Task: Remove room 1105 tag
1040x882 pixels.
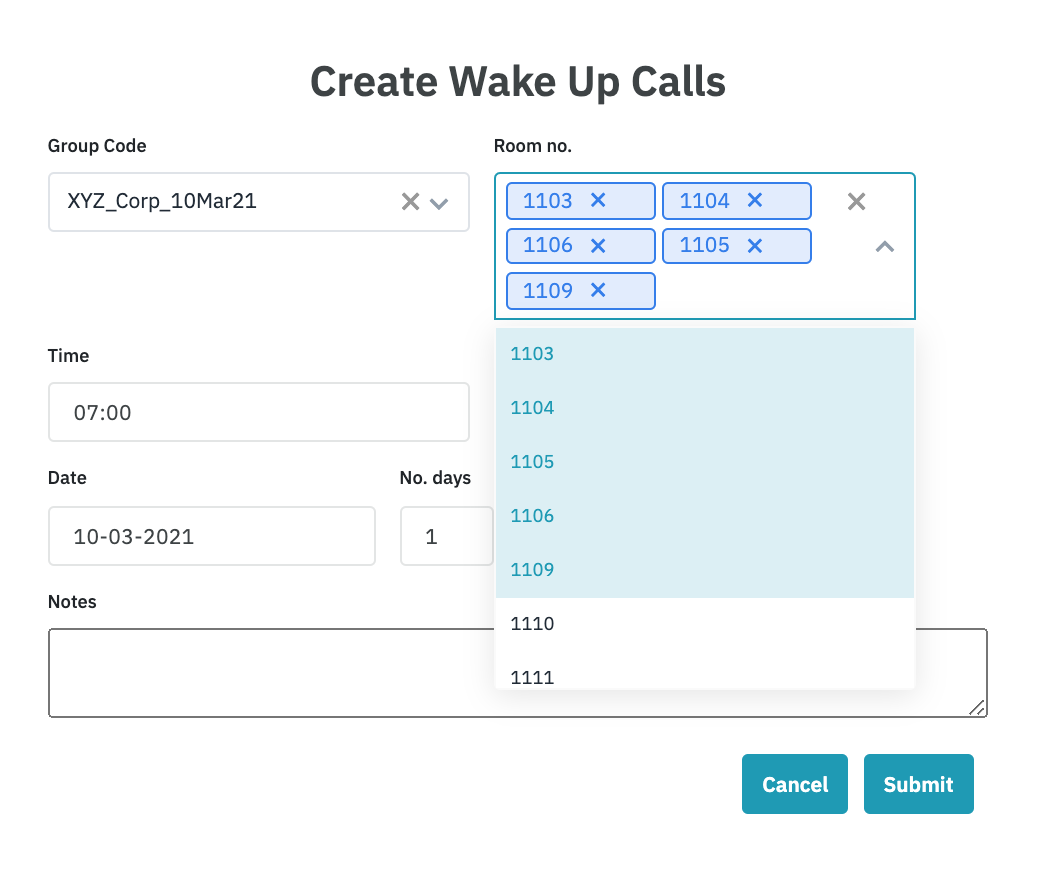Action: click(755, 245)
